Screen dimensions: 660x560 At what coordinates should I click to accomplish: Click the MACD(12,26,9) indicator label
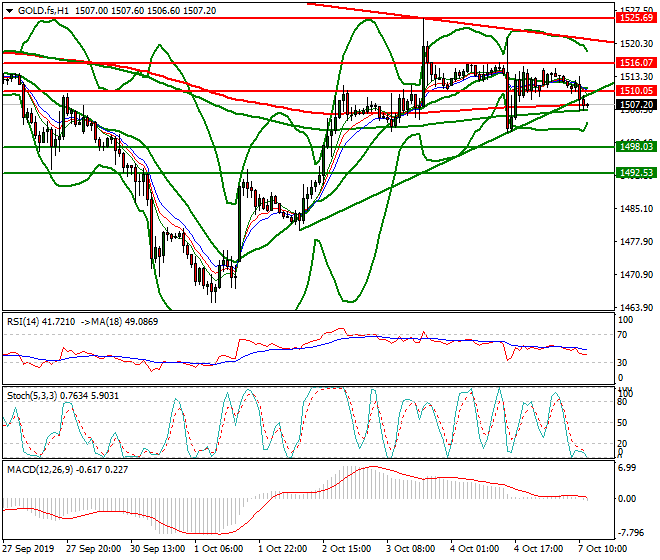coord(67,469)
